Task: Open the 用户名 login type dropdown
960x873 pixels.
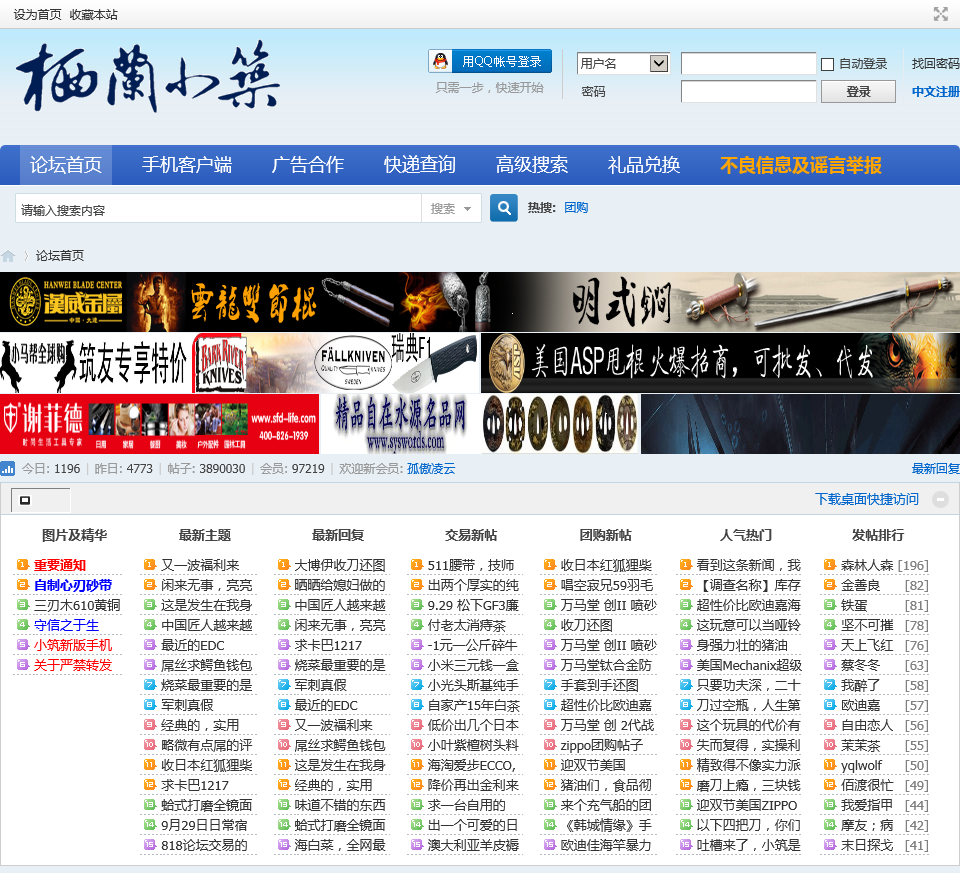Action: [623, 63]
